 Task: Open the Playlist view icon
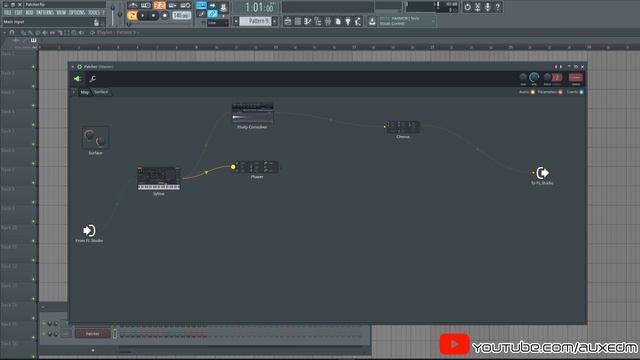tap(288, 21)
